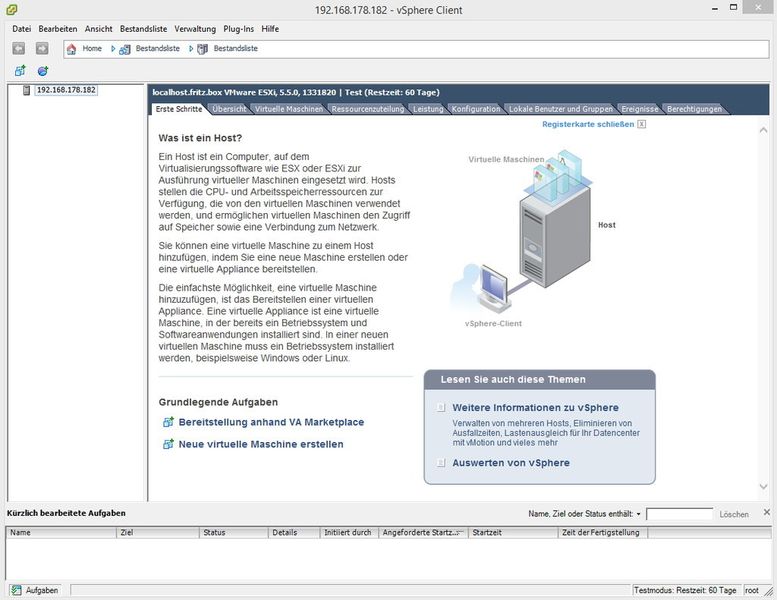Viewport: 777px width, 600px height.
Task: Close the recent tasks panel with X
Action: 767,512
